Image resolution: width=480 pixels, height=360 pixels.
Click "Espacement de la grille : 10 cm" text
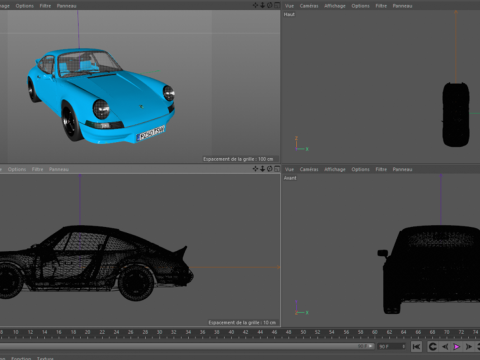point(242,322)
